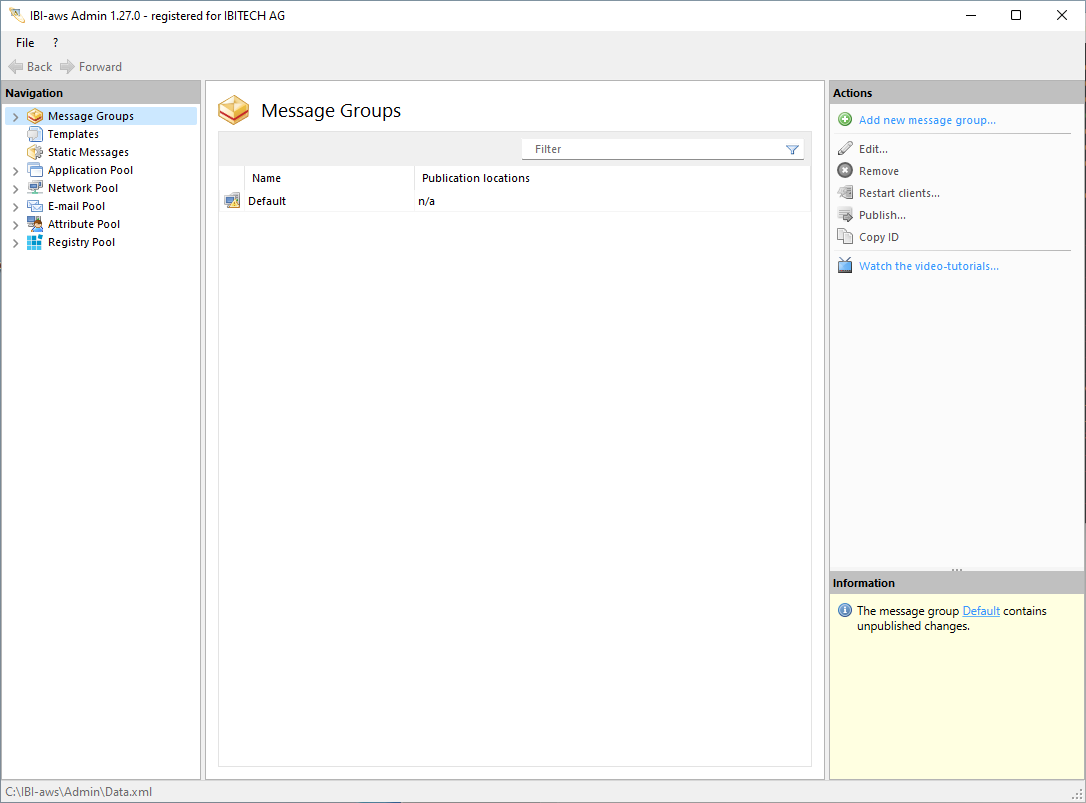This screenshot has width=1086, height=803.
Task: Click the green Add new message group icon
Action: (845, 120)
